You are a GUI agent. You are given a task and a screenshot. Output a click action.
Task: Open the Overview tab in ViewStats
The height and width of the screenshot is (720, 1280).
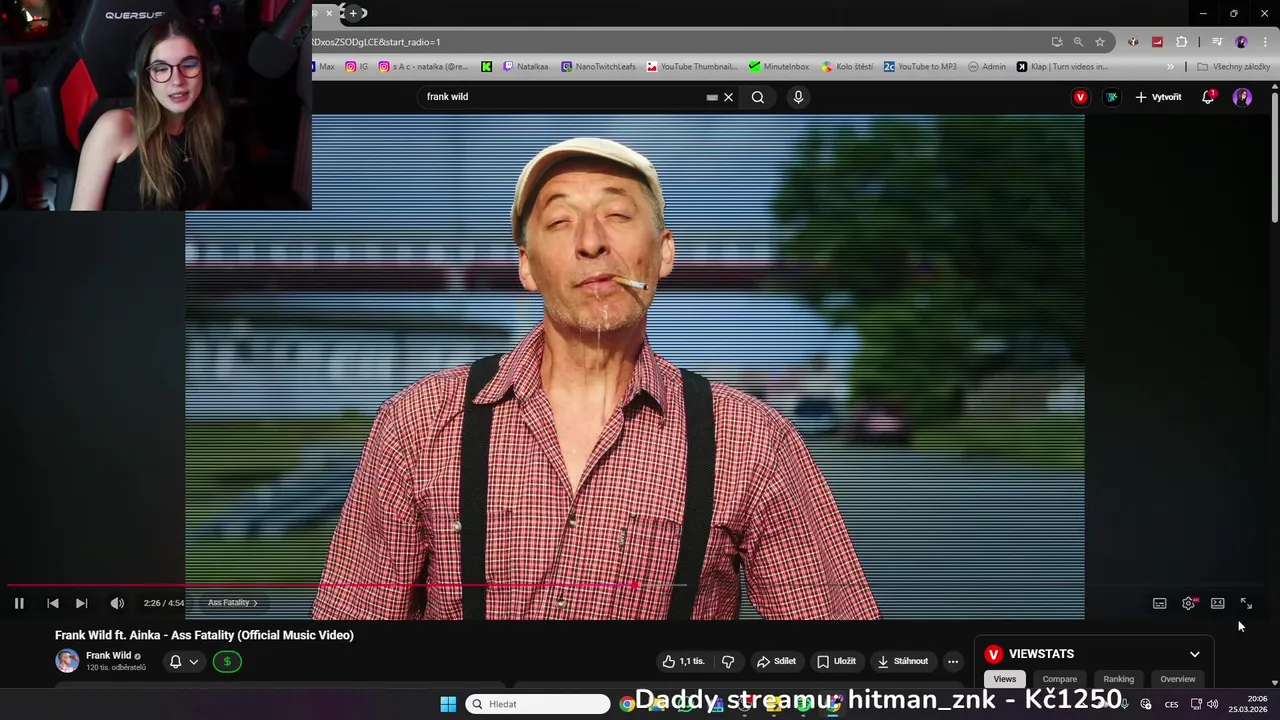pyautogui.click(x=1177, y=679)
